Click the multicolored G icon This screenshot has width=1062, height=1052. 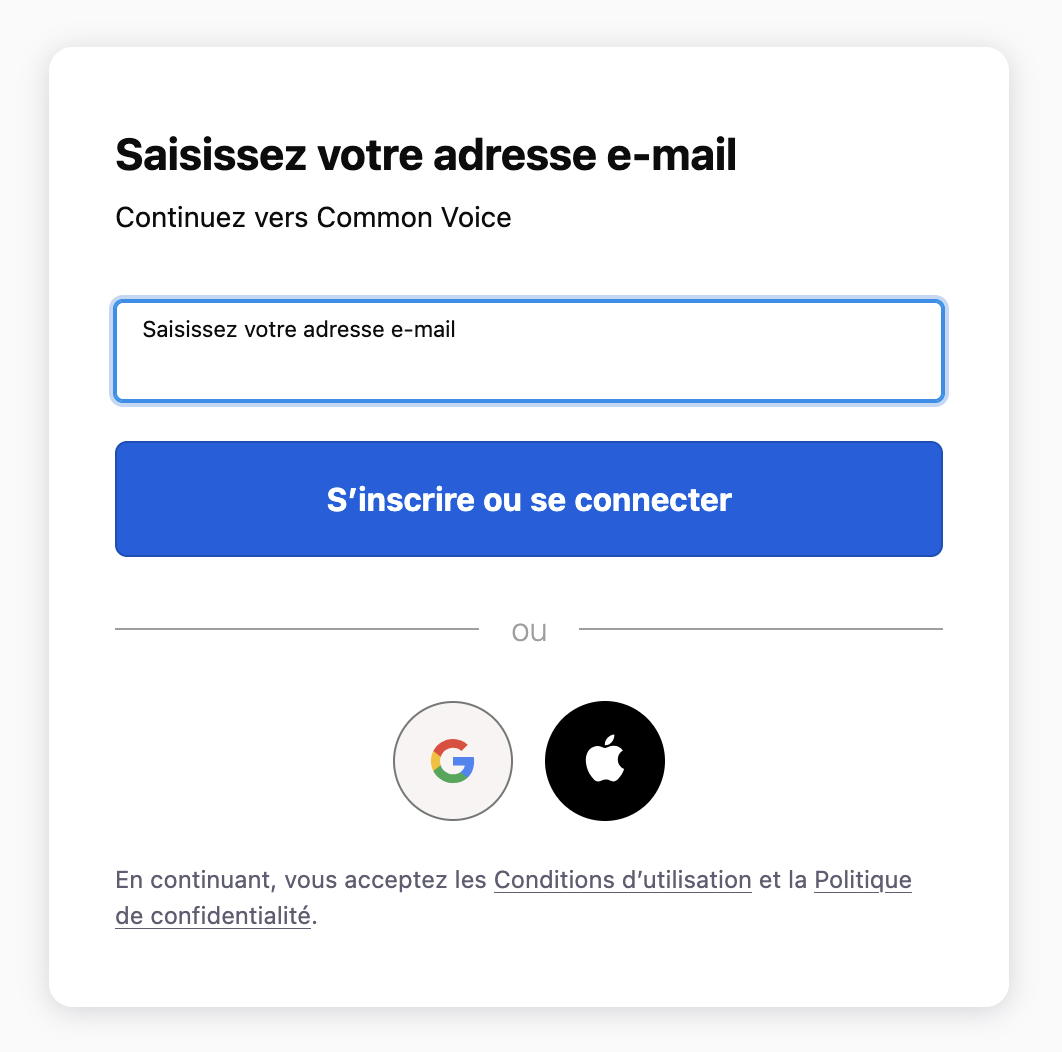(453, 761)
